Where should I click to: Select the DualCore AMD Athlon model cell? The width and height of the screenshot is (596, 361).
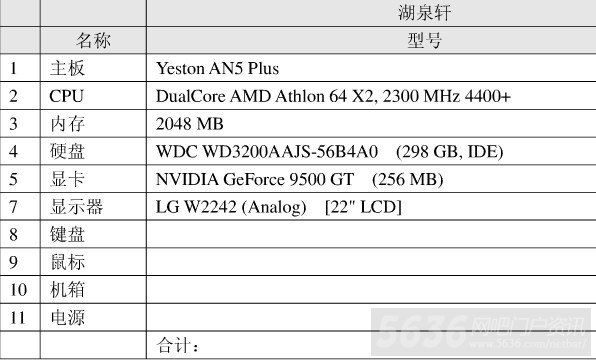pos(371,96)
